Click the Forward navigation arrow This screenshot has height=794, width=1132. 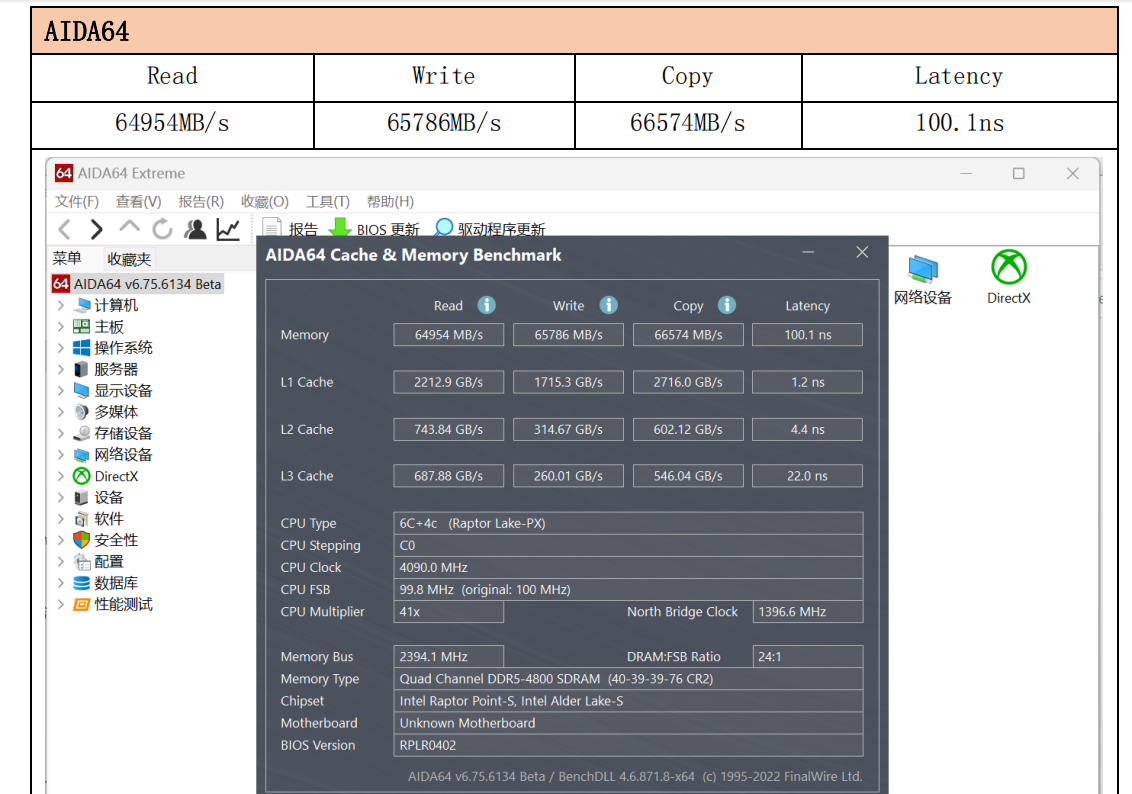click(x=96, y=229)
